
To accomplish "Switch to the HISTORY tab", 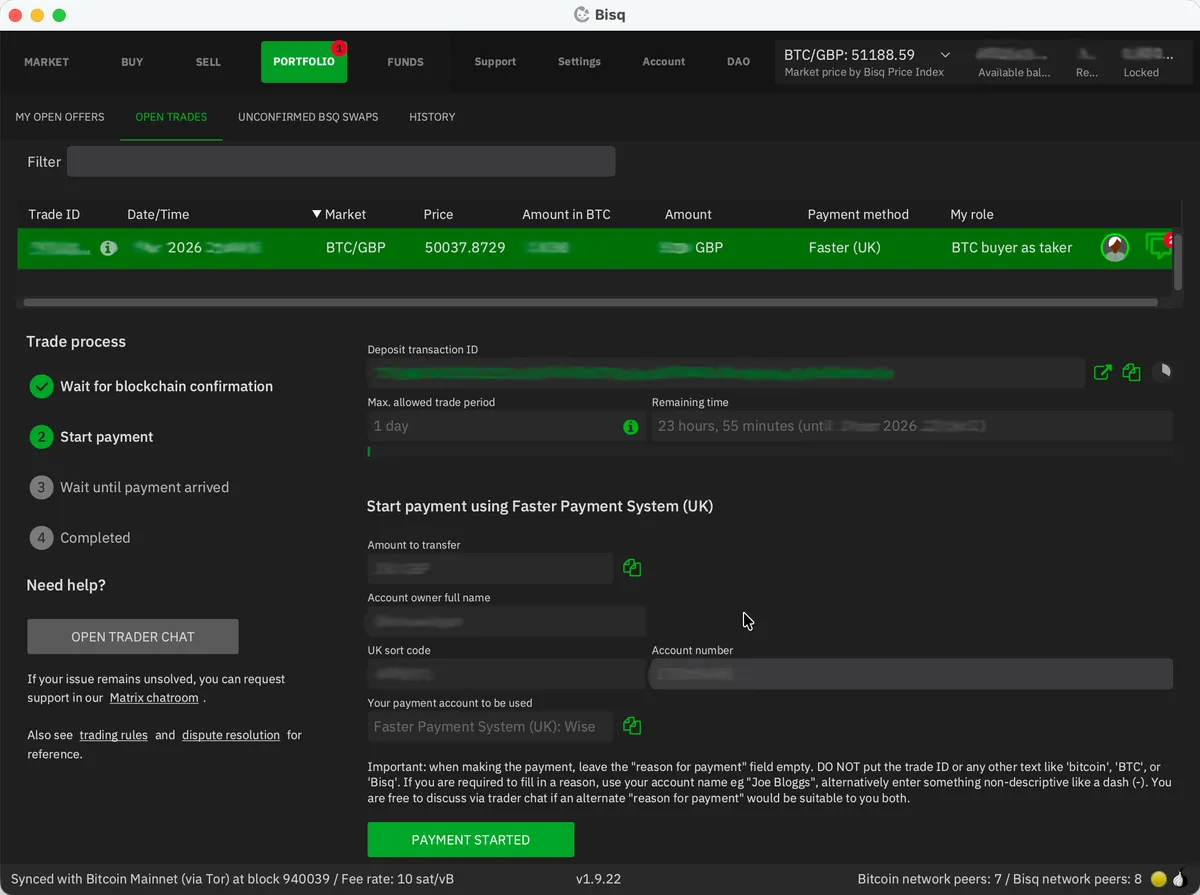I will (x=432, y=117).
